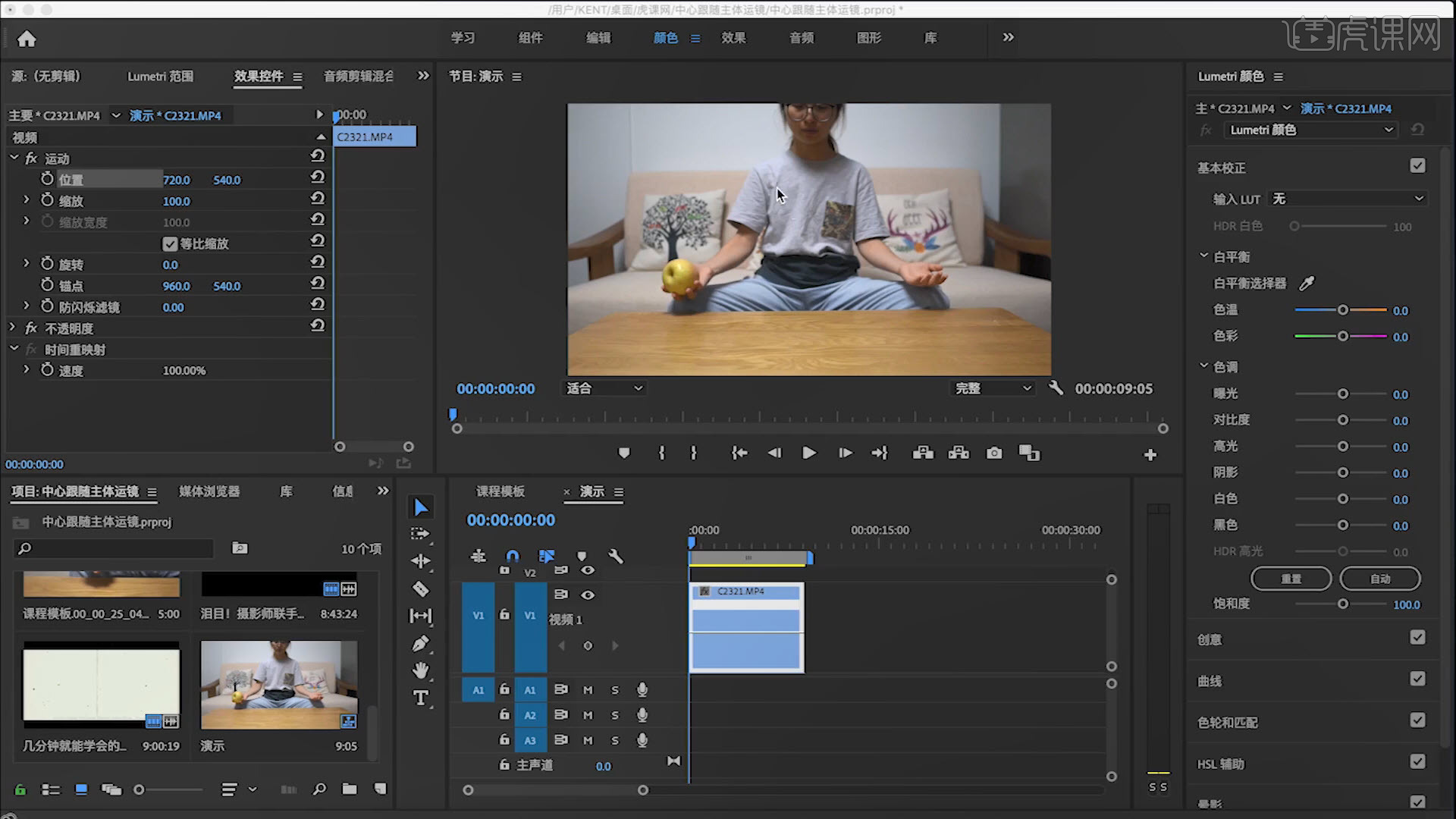Open the button editor plus icon

coord(1150,454)
